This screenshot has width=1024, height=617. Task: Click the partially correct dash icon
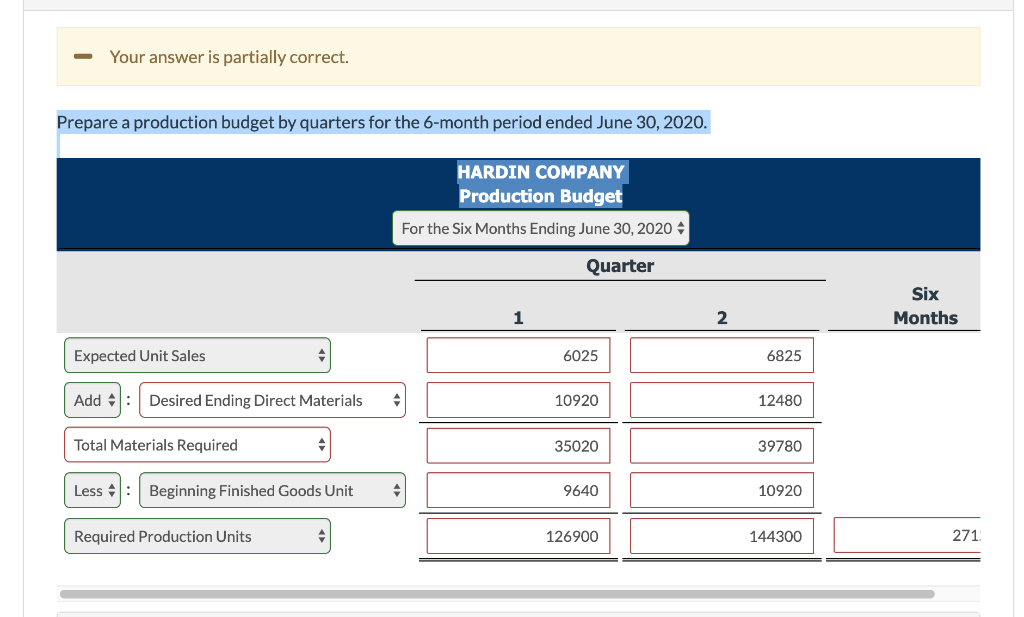coord(83,57)
